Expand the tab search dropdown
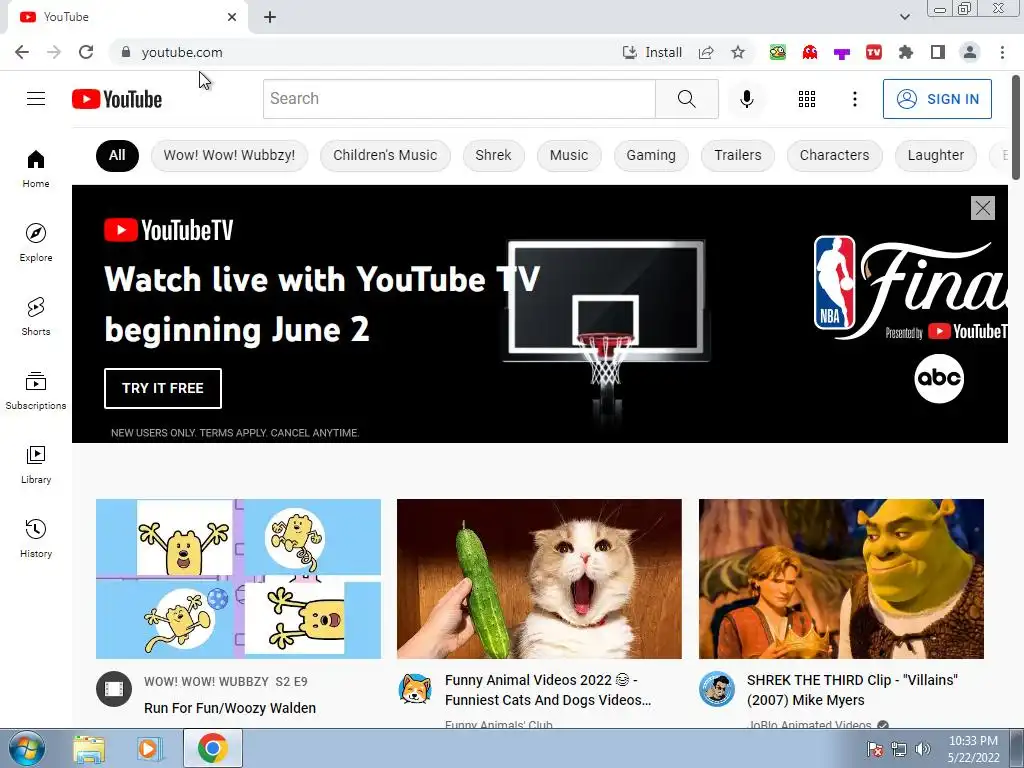This screenshot has height=768, width=1024. [904, 17]
